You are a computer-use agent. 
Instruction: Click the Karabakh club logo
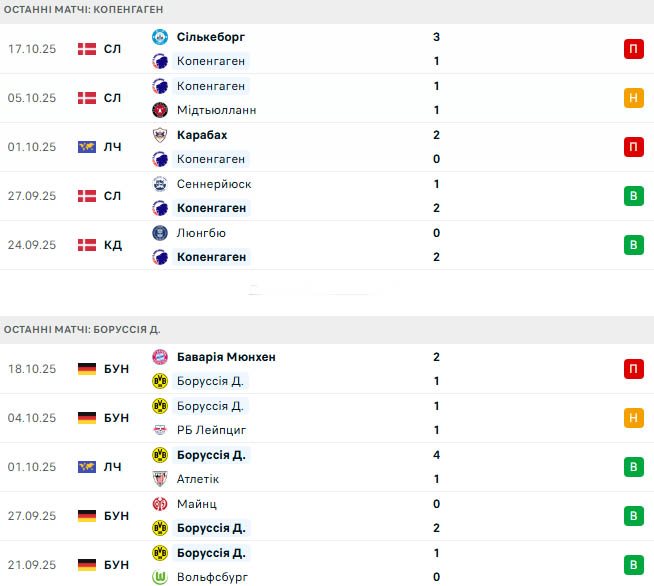coord(160,135)
